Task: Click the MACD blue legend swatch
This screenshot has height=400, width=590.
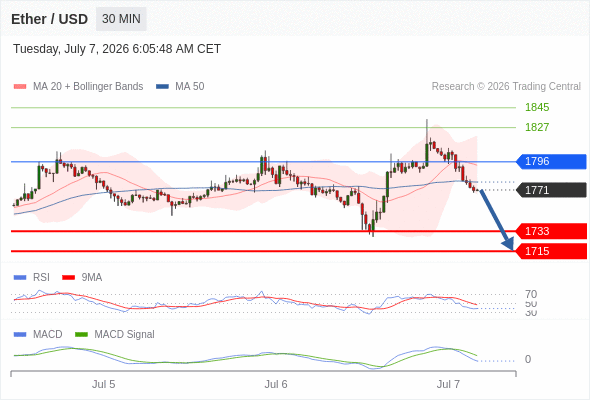Action: pyautogui.click(x=20, y=334)
